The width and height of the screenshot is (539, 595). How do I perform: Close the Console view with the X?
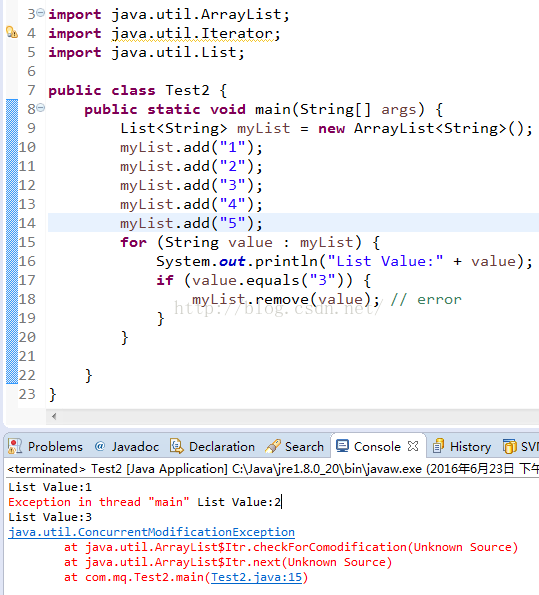point(413,446)
